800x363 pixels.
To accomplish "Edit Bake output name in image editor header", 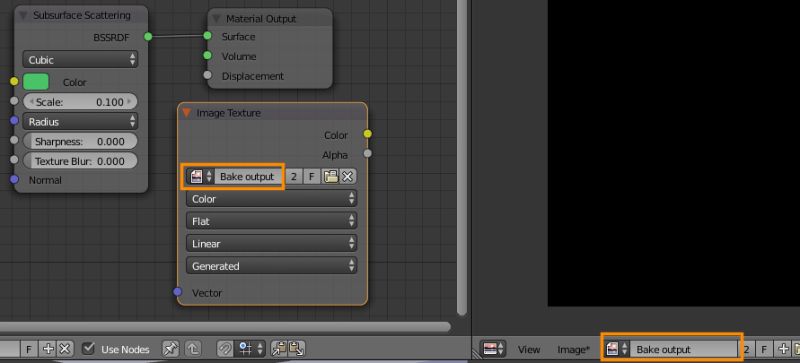I will click(x=684, y=349).
